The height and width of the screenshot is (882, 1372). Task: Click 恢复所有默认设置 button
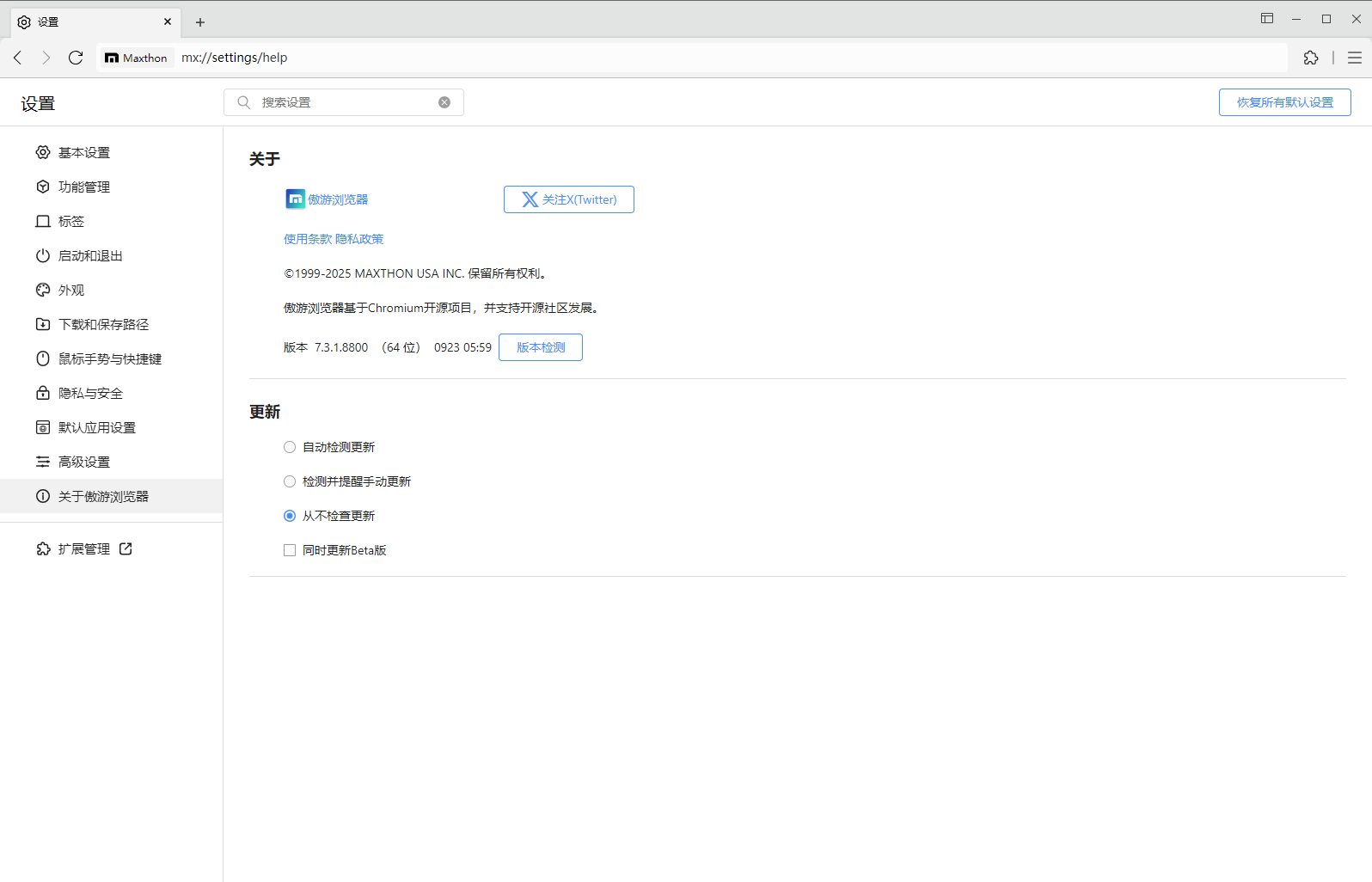[x=1284, y=102]
